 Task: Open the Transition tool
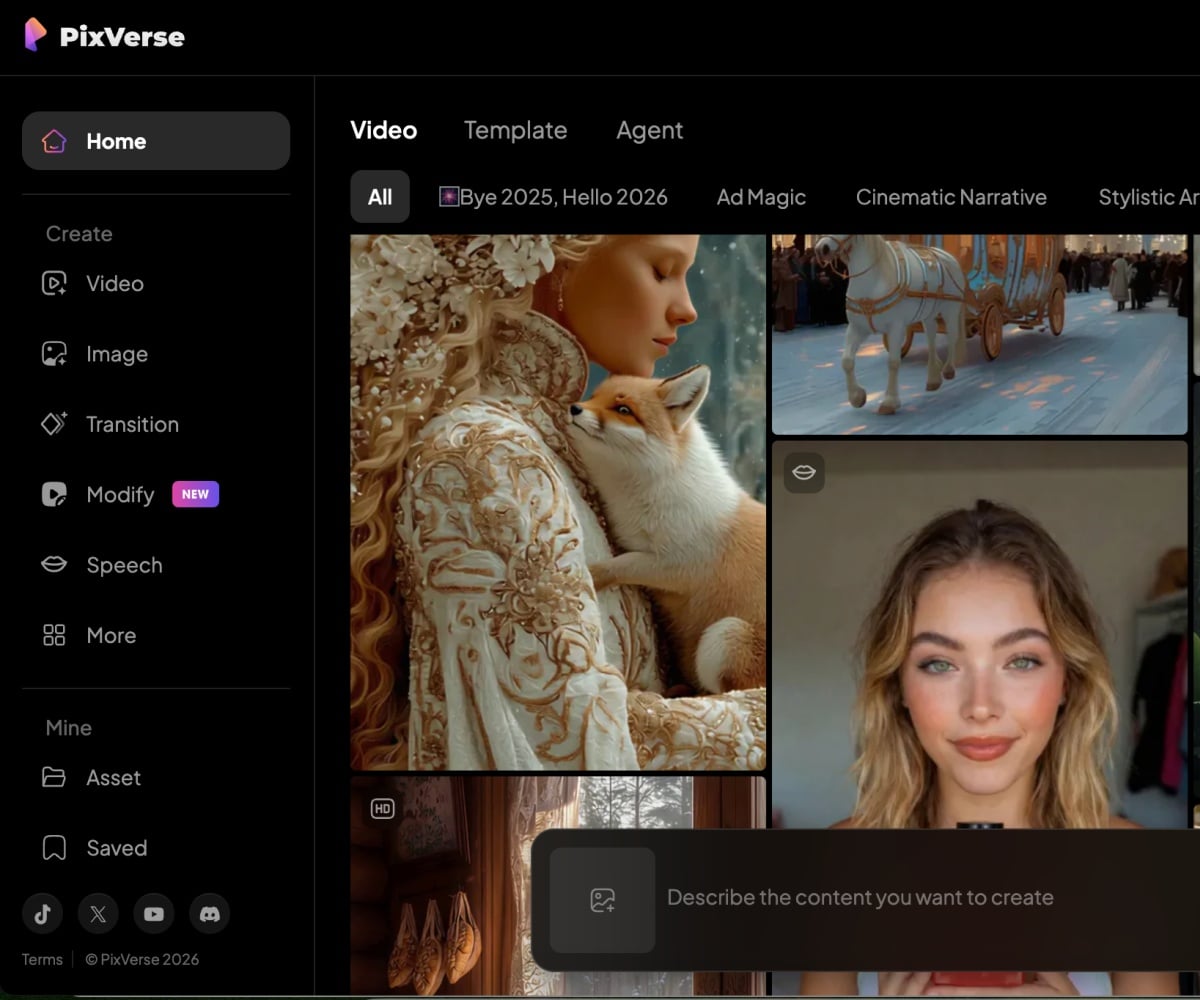click(x=110, y=424)
